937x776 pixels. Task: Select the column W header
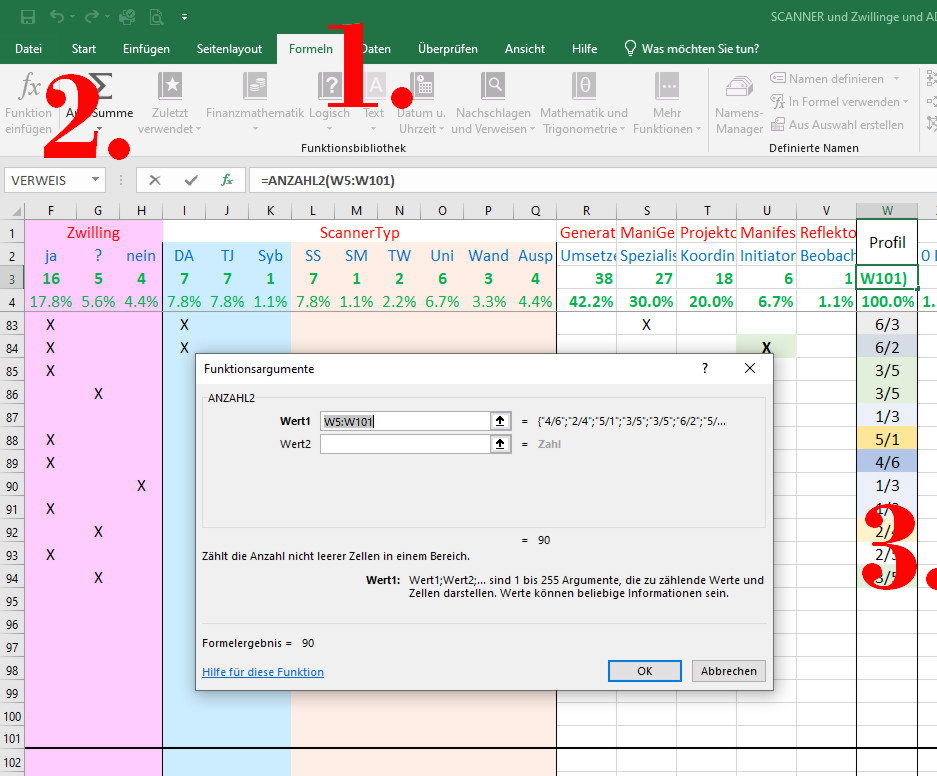(887, 210)
